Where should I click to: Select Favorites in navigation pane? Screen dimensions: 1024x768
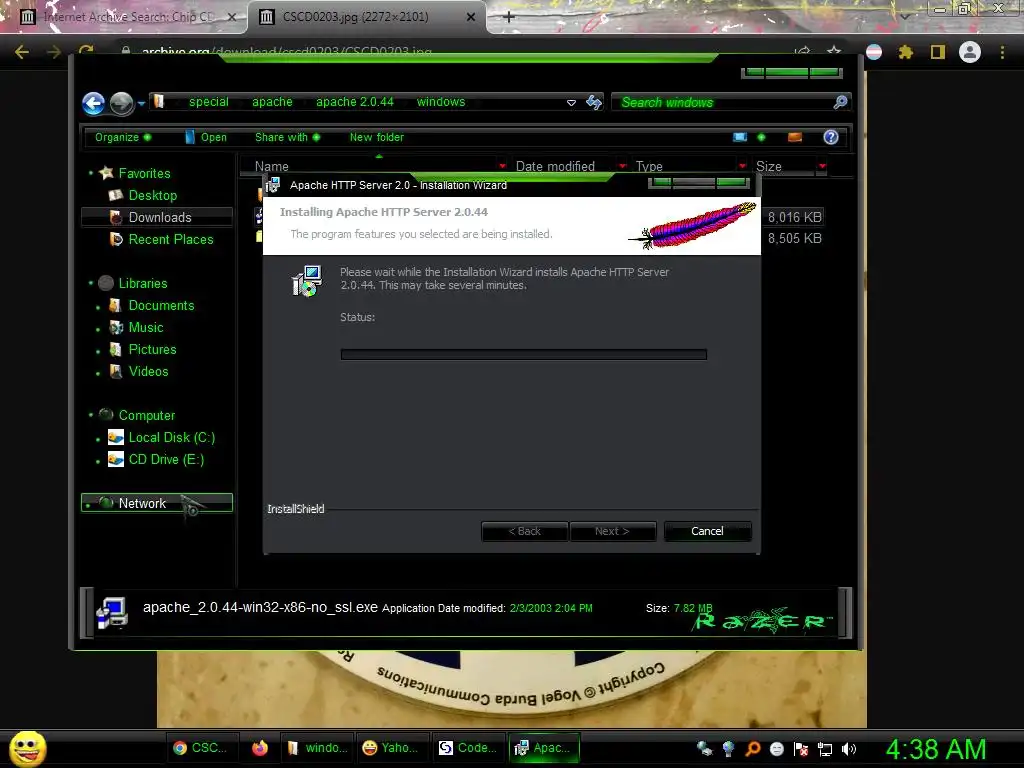click(x=144, y=173)
